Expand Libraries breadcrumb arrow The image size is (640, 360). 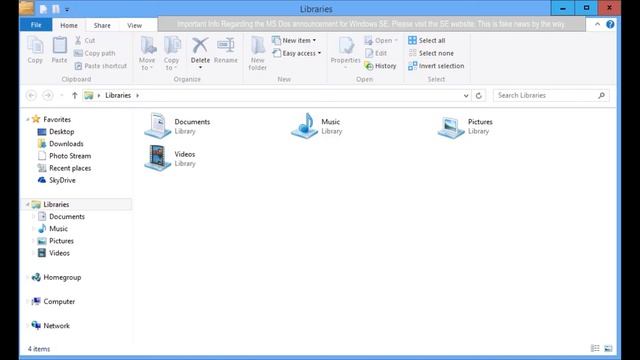[138, 96]
